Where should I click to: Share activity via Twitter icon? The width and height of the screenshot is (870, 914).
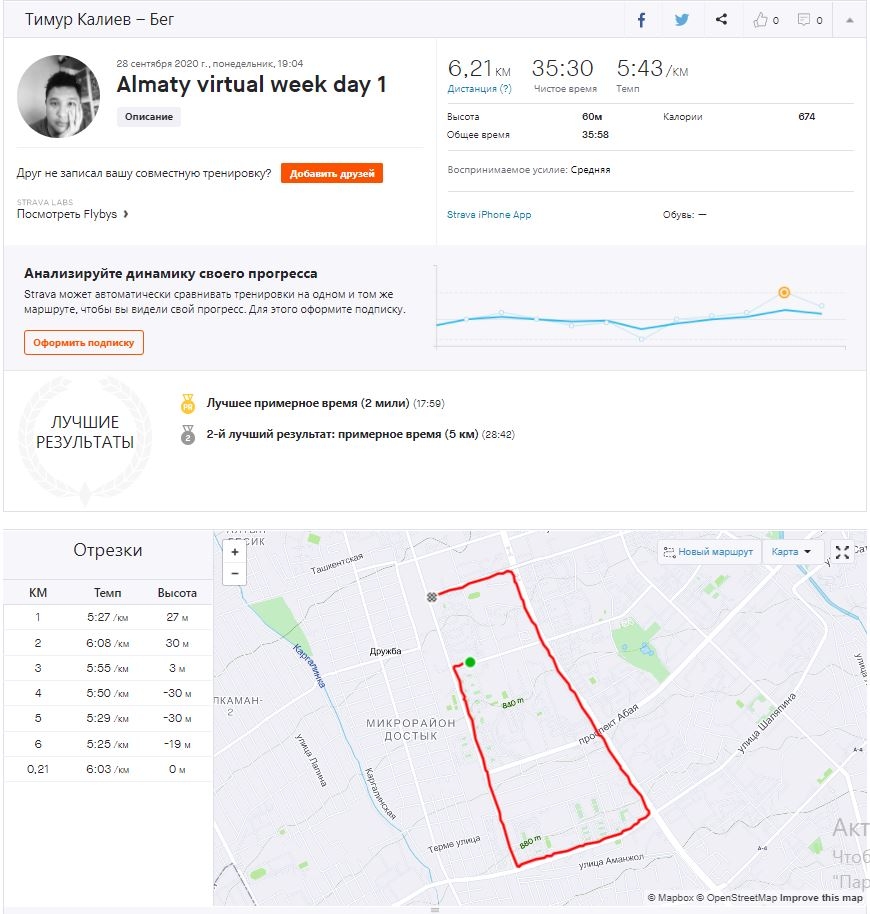click(x=682, y=20)
